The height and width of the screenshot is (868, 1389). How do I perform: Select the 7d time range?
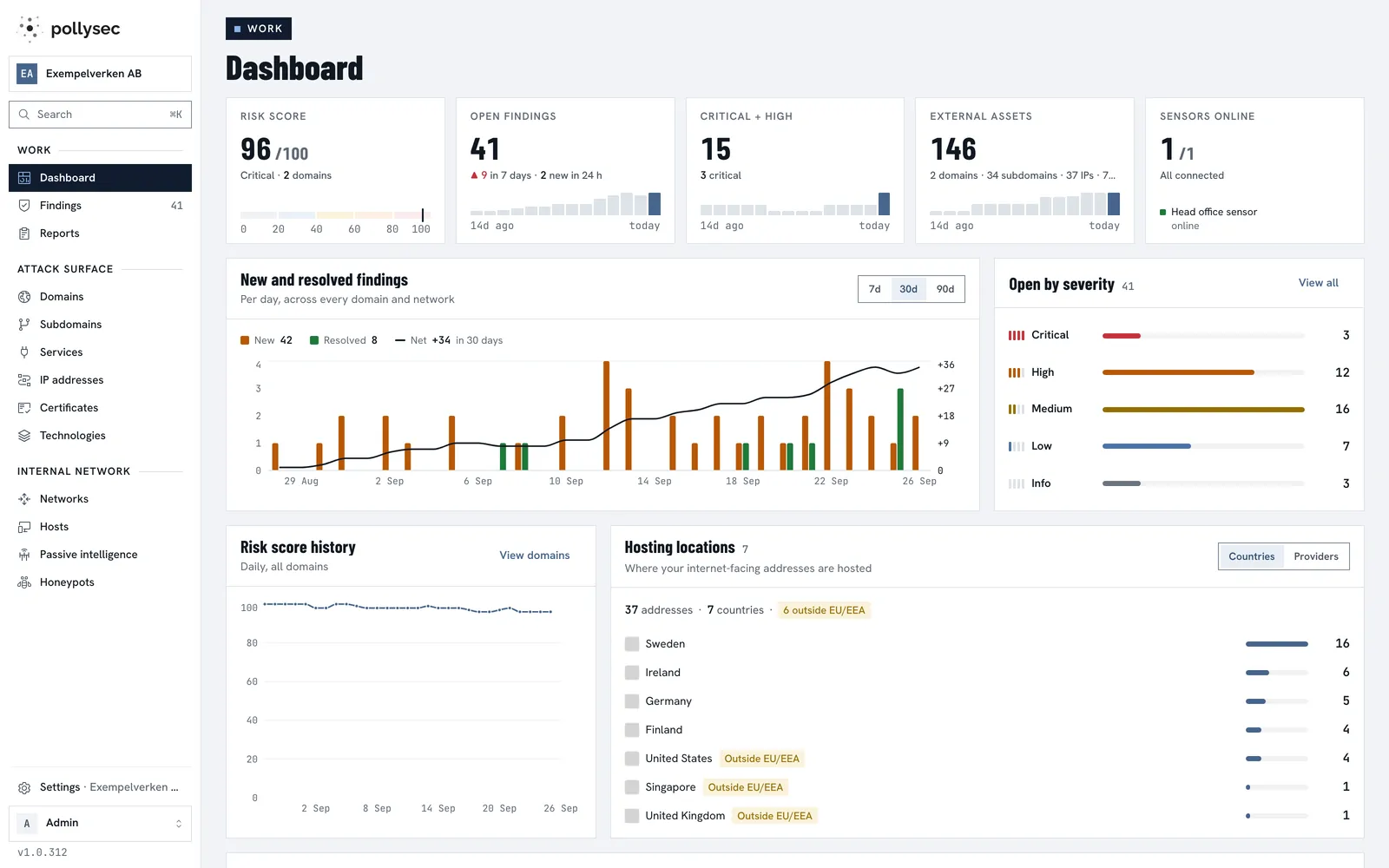pos(875,289)
